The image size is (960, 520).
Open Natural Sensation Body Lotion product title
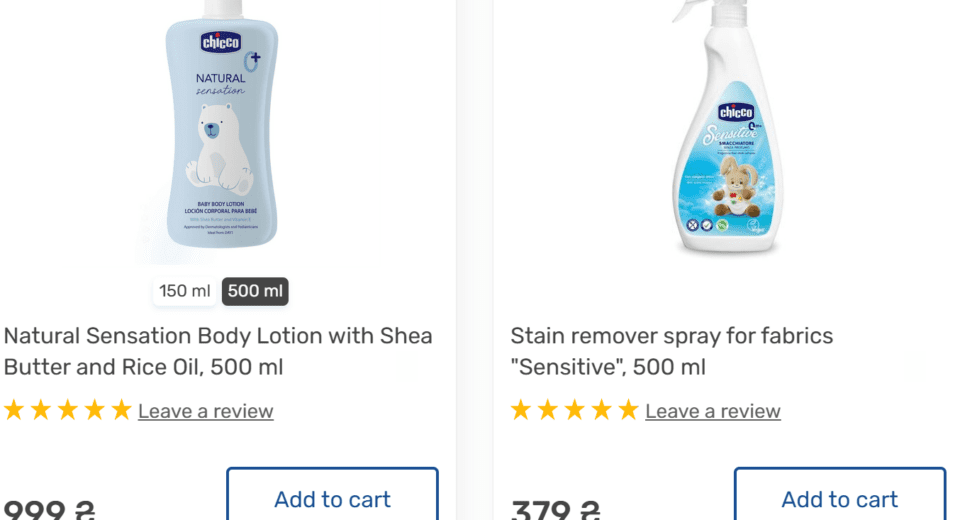coord(218,351)
